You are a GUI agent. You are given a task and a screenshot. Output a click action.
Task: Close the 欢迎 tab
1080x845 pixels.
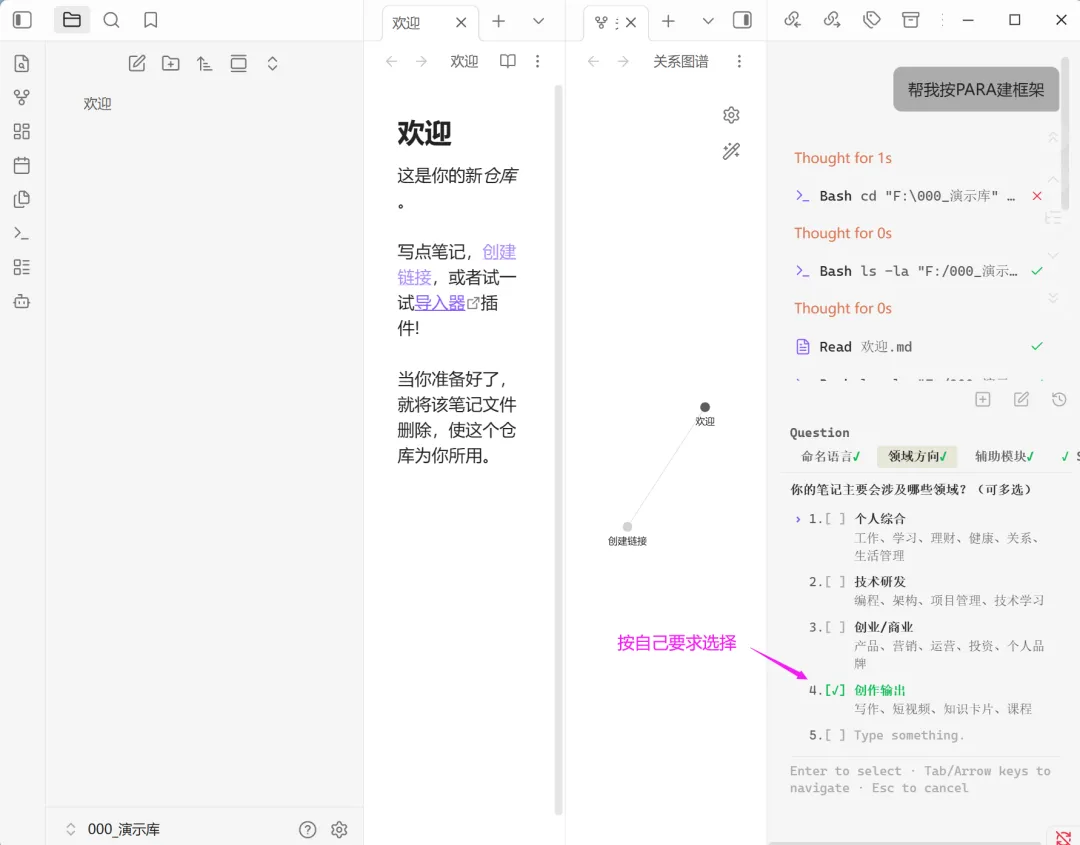pyautogui.click(x=461, y=23)
